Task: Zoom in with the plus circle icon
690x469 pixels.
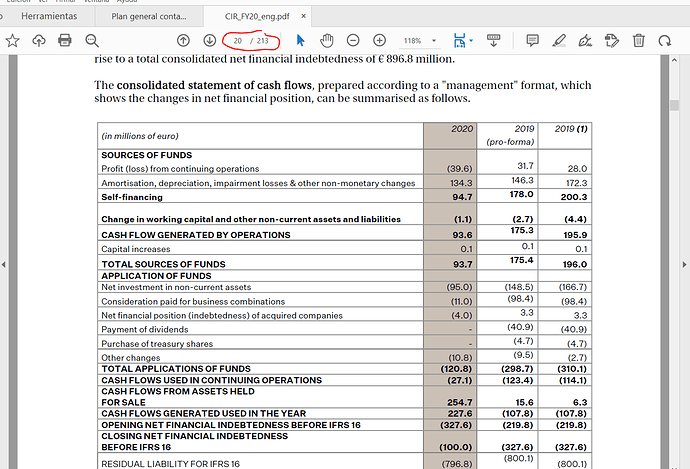Action: pos(379,40)
